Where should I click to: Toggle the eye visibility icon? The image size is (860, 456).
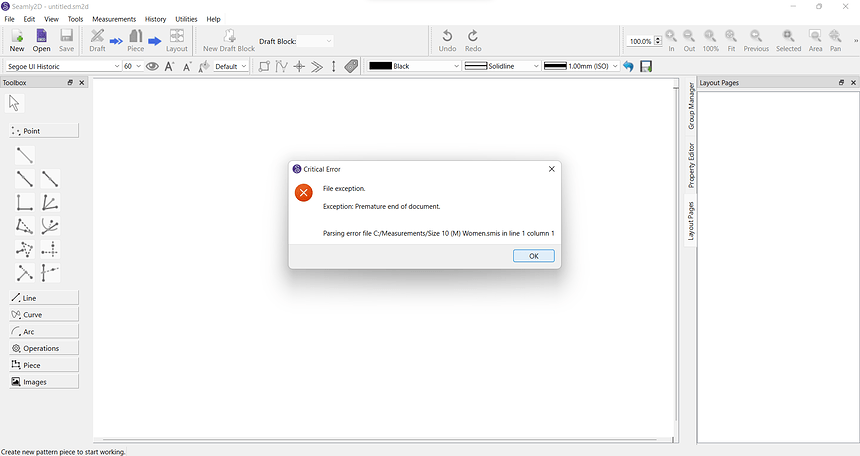tap(152, 66)
